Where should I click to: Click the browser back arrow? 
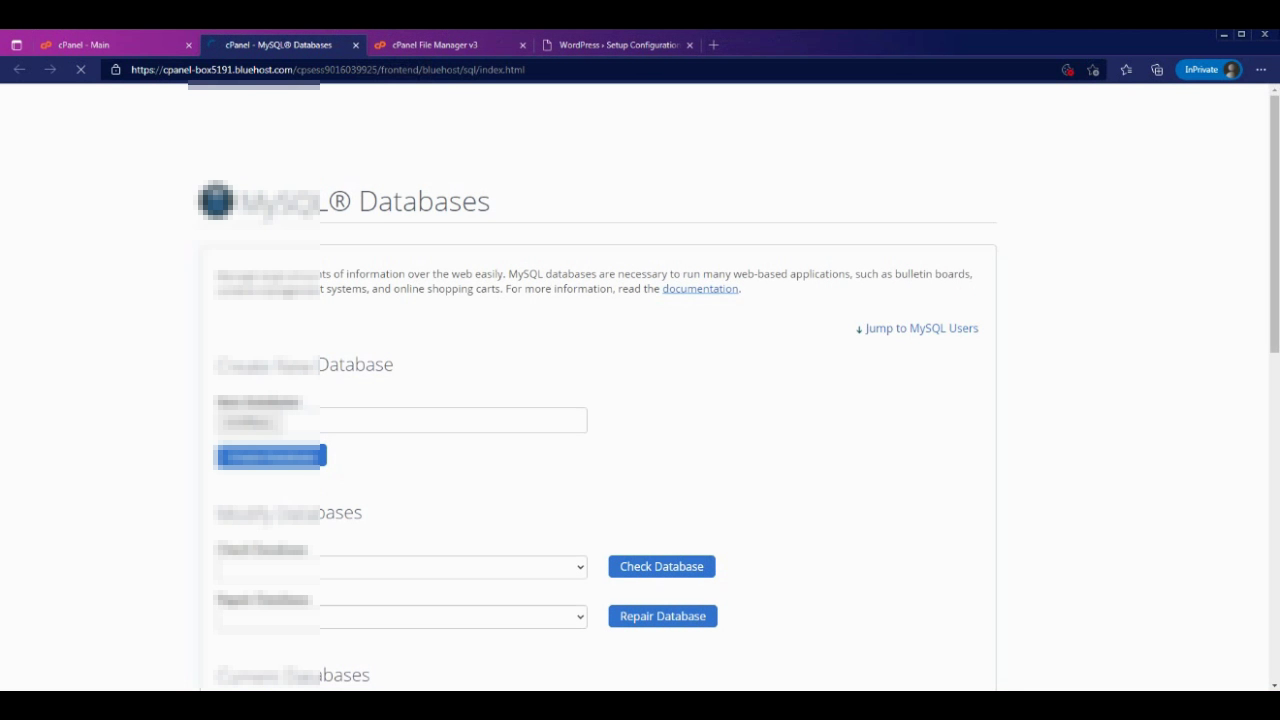coord(19,70)
